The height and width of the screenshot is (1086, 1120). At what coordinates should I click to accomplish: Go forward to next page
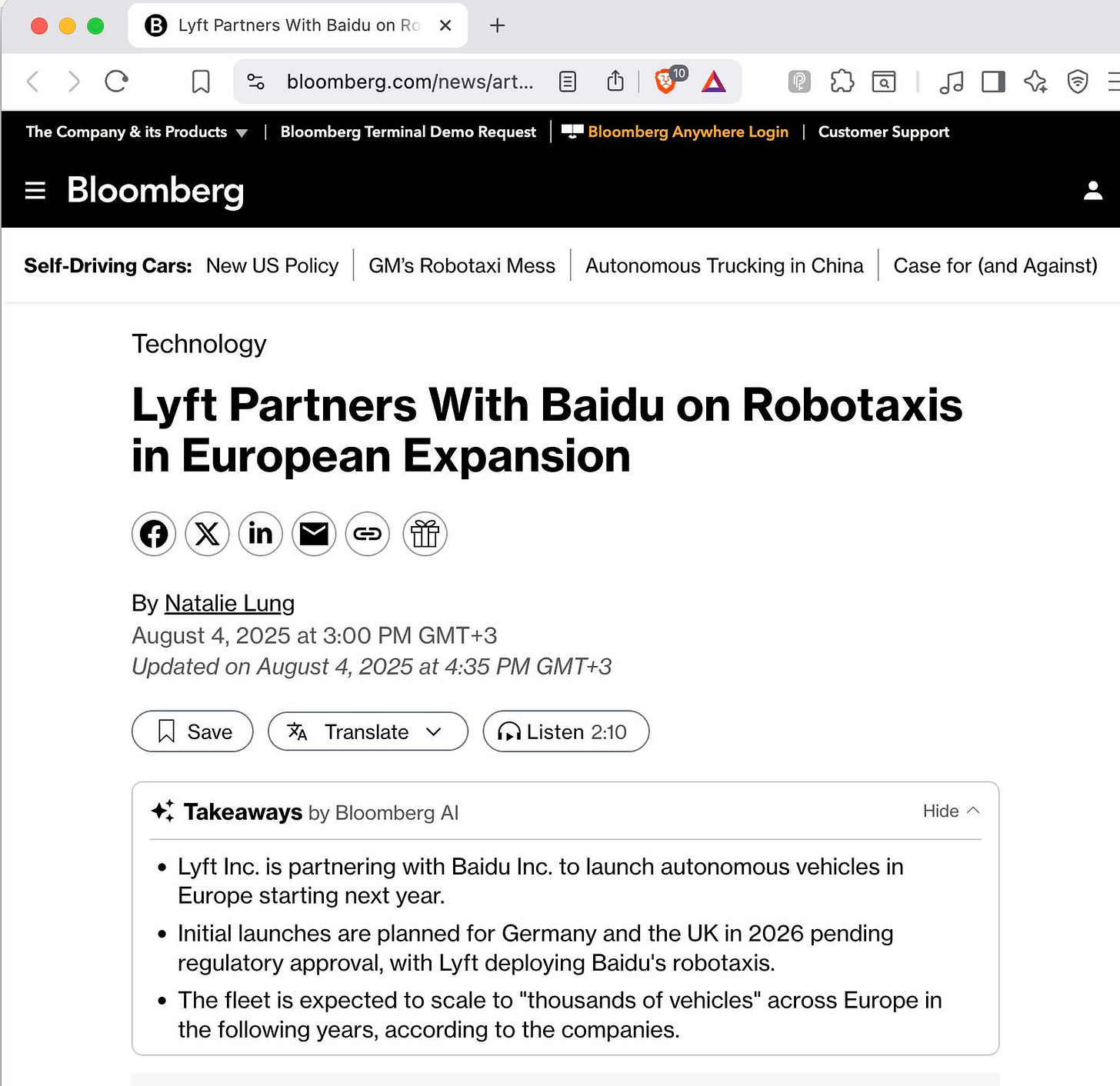point(74,81)
